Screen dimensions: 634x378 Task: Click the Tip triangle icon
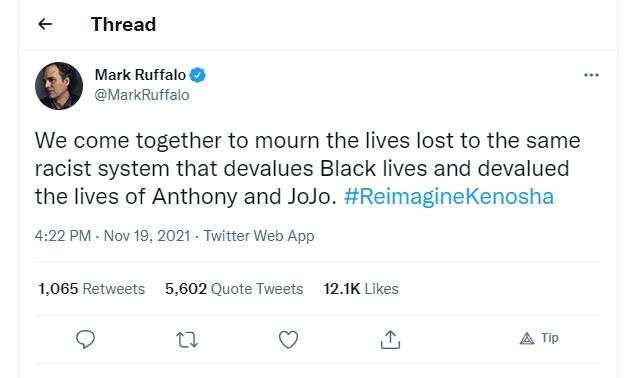527,338
